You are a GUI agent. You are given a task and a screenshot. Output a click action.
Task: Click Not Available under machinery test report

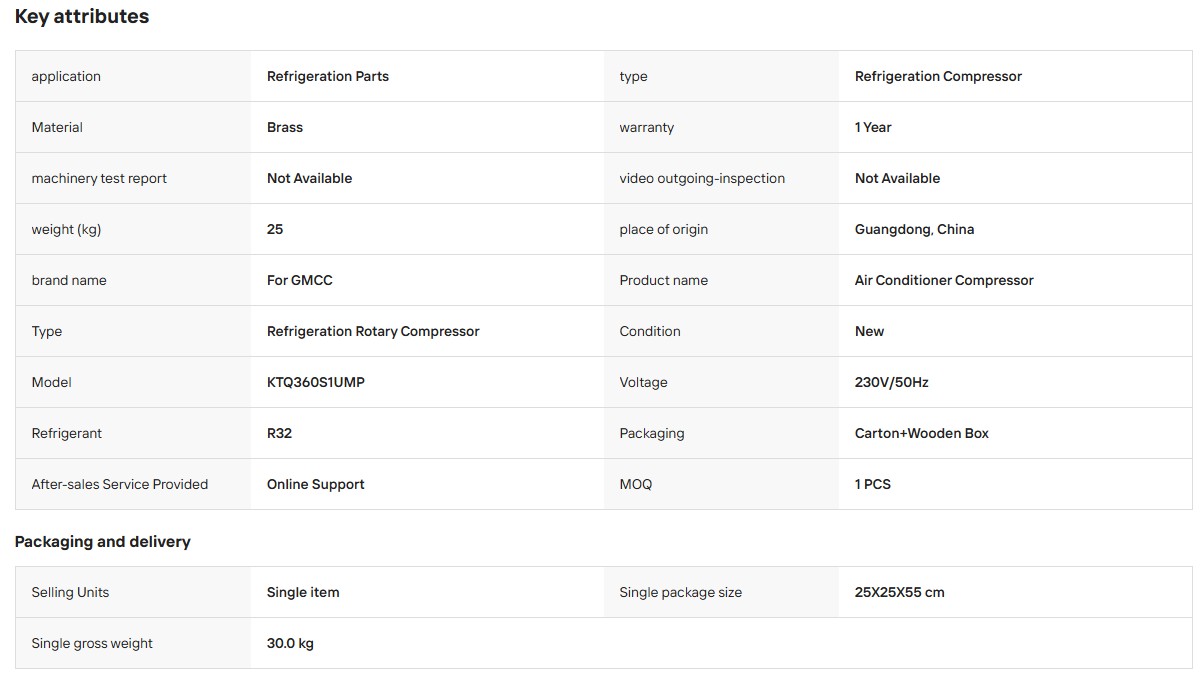[309, 178]
